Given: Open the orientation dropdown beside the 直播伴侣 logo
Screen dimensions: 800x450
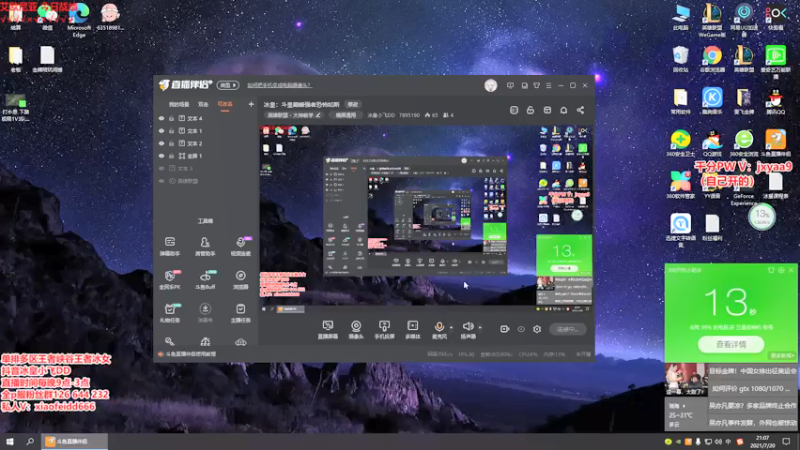Looking at the screenshot, I should [228, 85].
